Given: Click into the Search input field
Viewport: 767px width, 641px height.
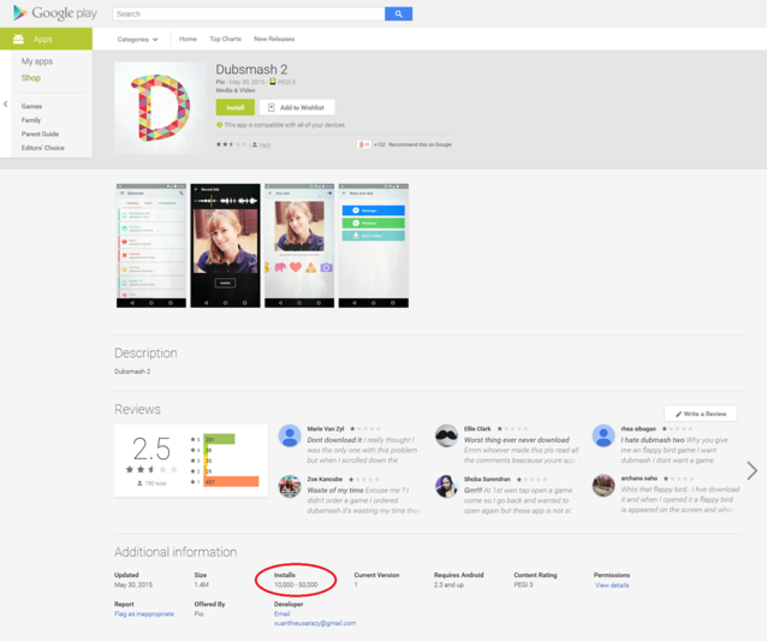Looking at the screenshot, I should point(248,14).
